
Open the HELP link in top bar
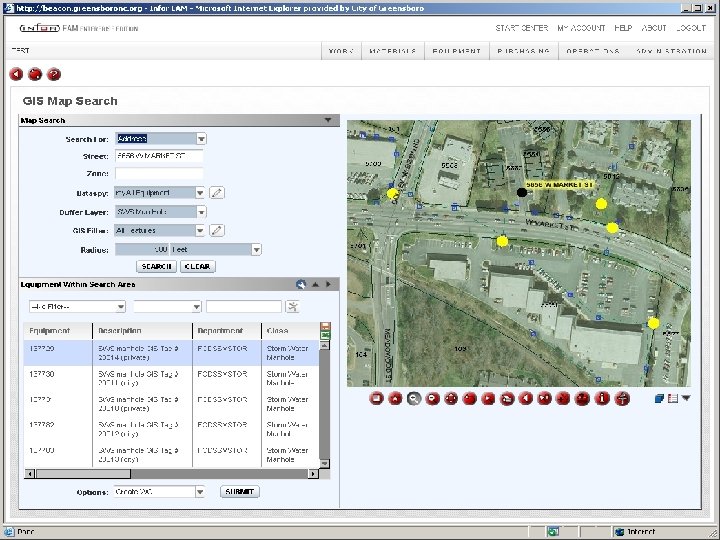pyautogui.click(x=623, y=28)
